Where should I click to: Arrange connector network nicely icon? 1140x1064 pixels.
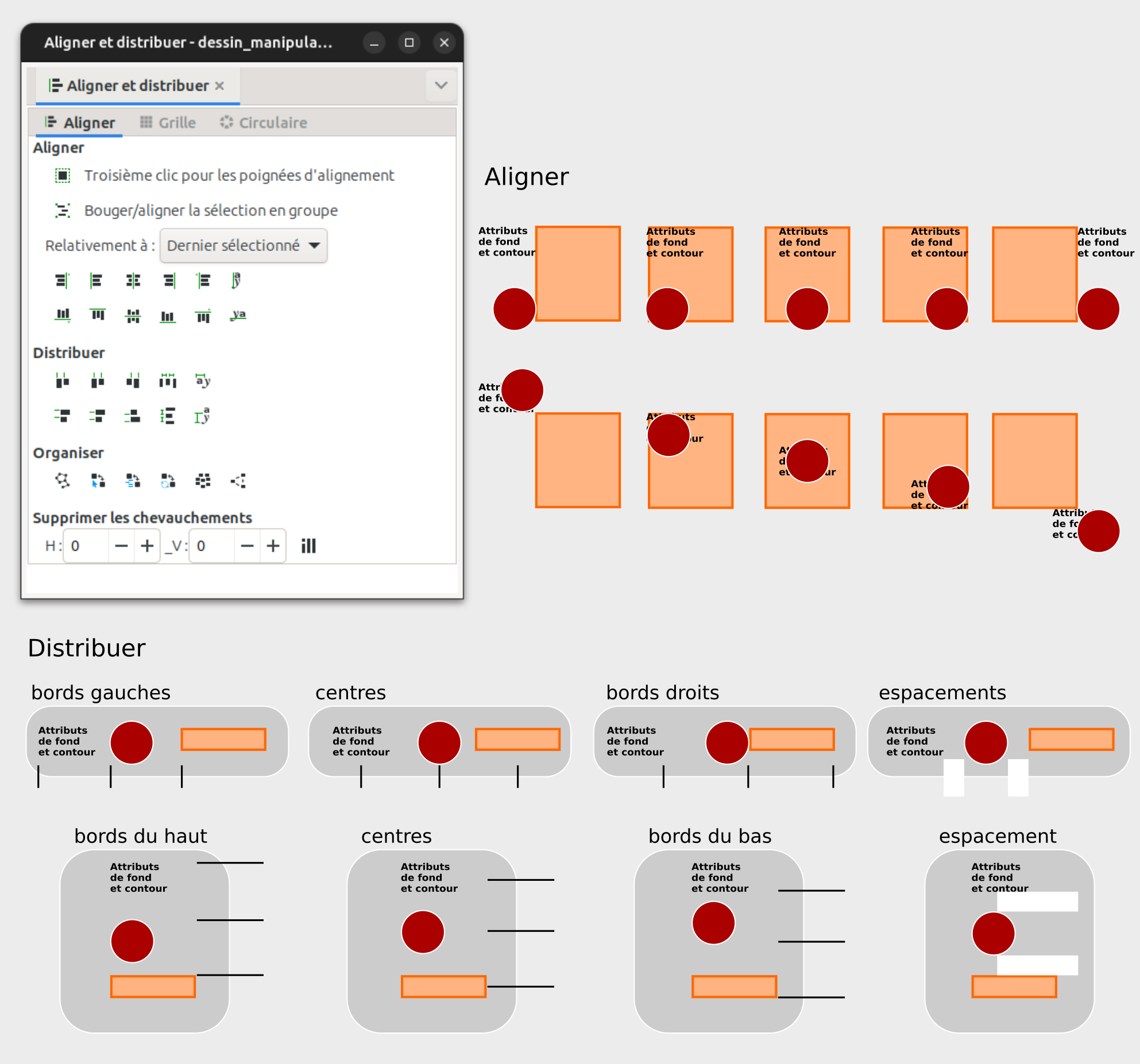coord(62,481)
